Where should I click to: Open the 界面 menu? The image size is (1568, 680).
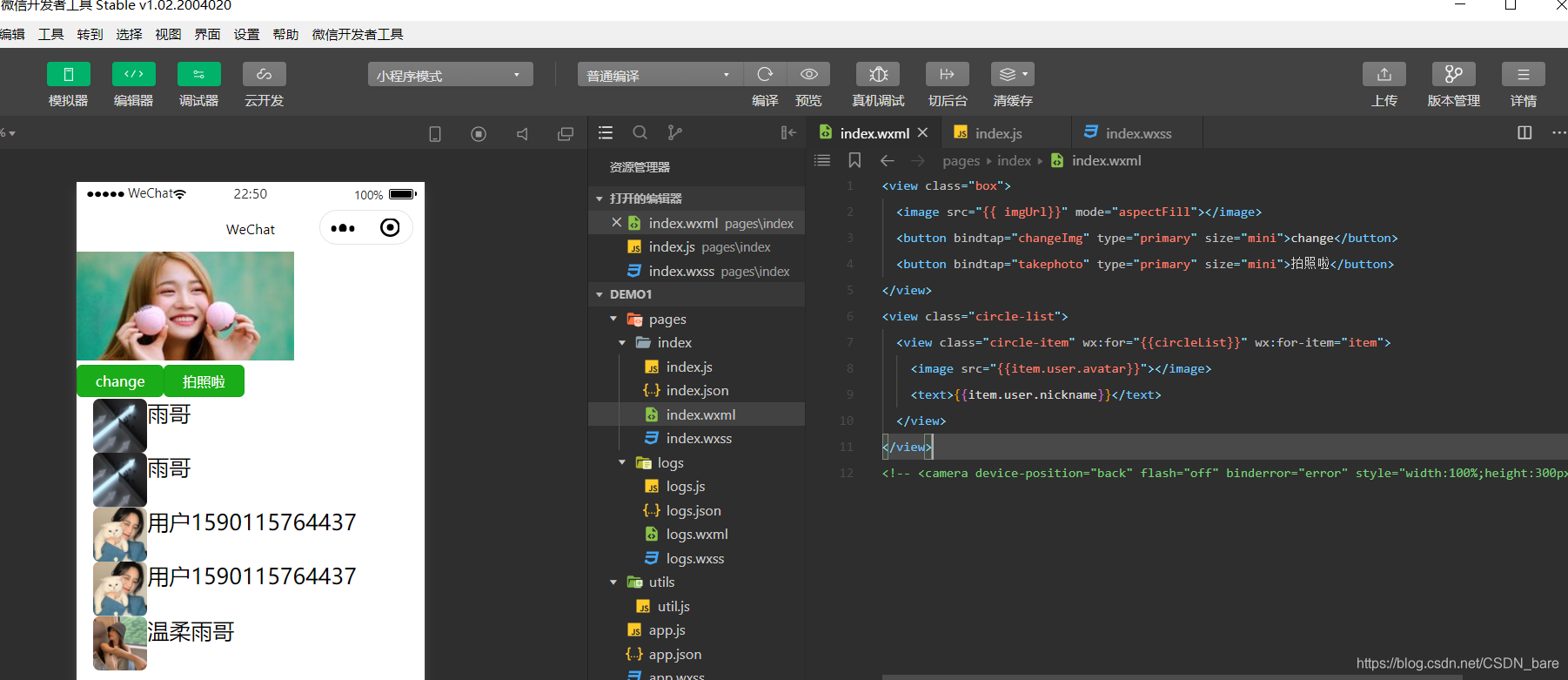[207, 35]
